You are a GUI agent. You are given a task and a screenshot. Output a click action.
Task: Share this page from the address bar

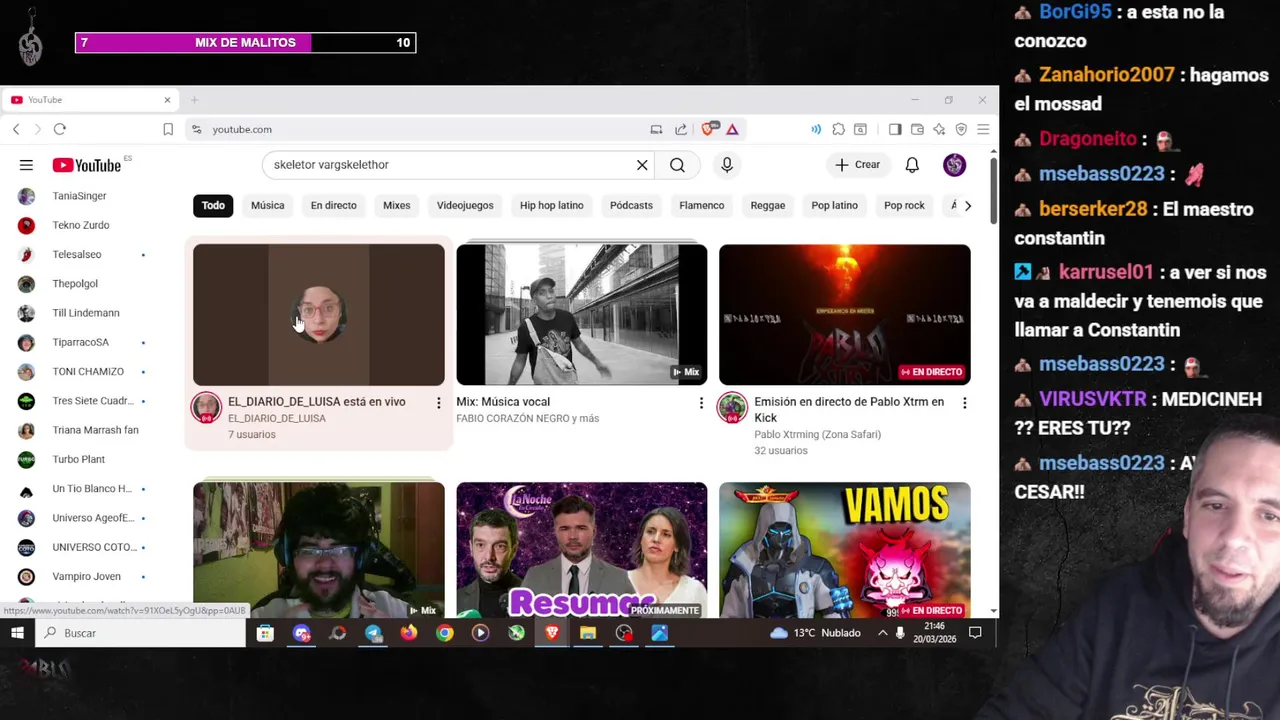pos(681,129)
